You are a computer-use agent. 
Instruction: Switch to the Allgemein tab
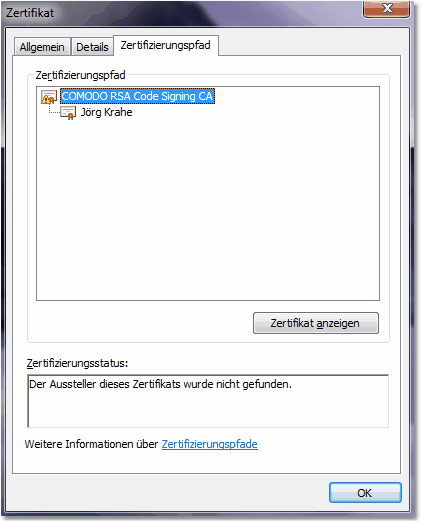[42, 47]
